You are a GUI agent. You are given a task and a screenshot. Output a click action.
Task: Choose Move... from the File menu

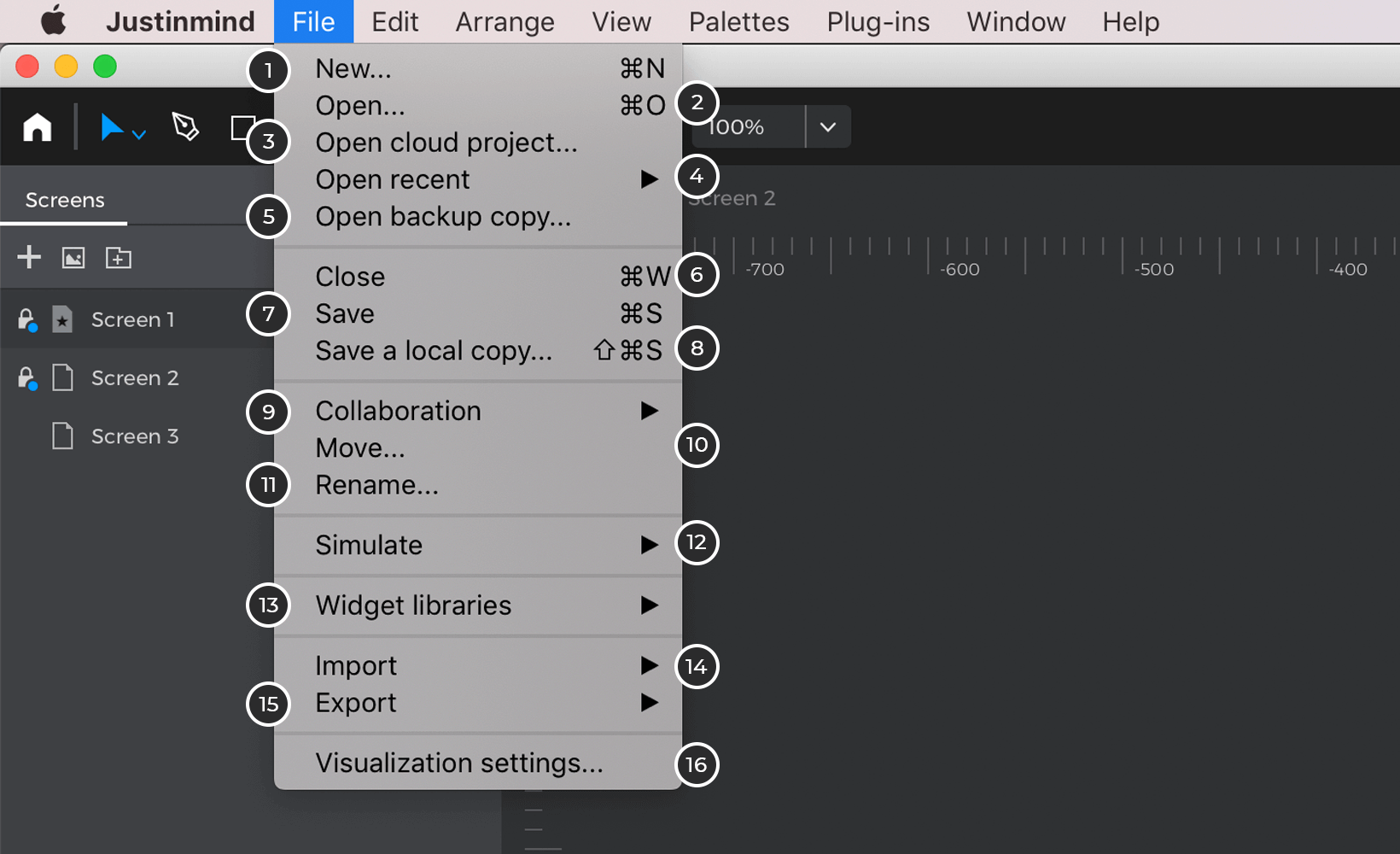pos(478,447)
